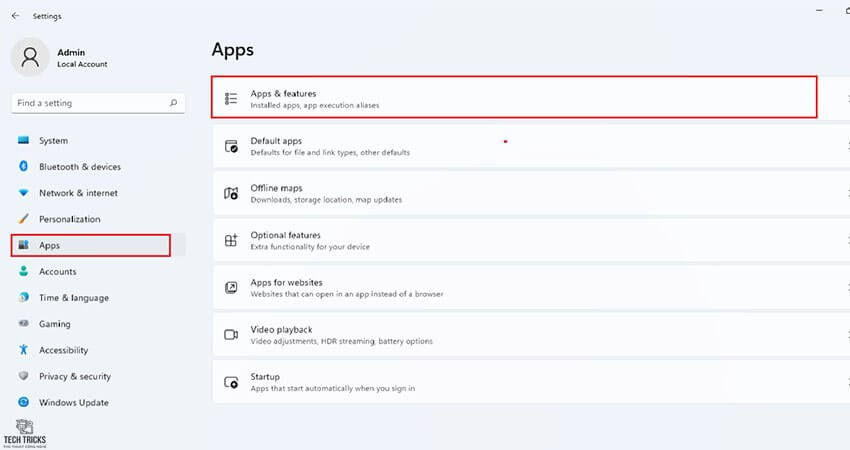Click 'Extra functionality for your device' text
The image size is (850, 450).
tap(310, 247)
